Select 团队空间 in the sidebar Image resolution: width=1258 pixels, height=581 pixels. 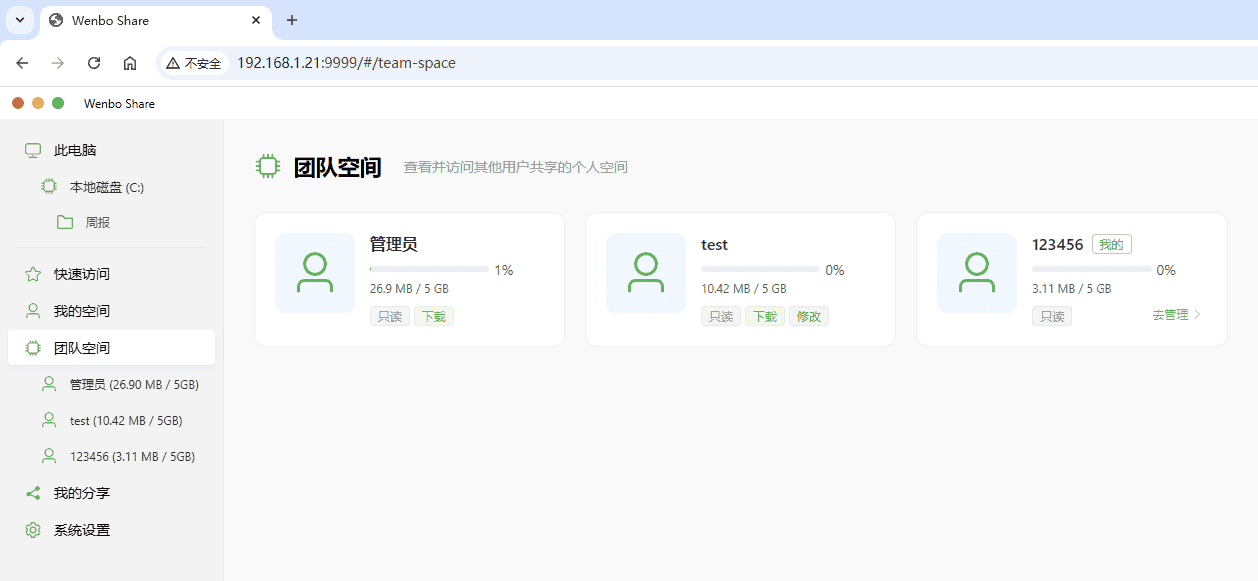coord(82,348)
